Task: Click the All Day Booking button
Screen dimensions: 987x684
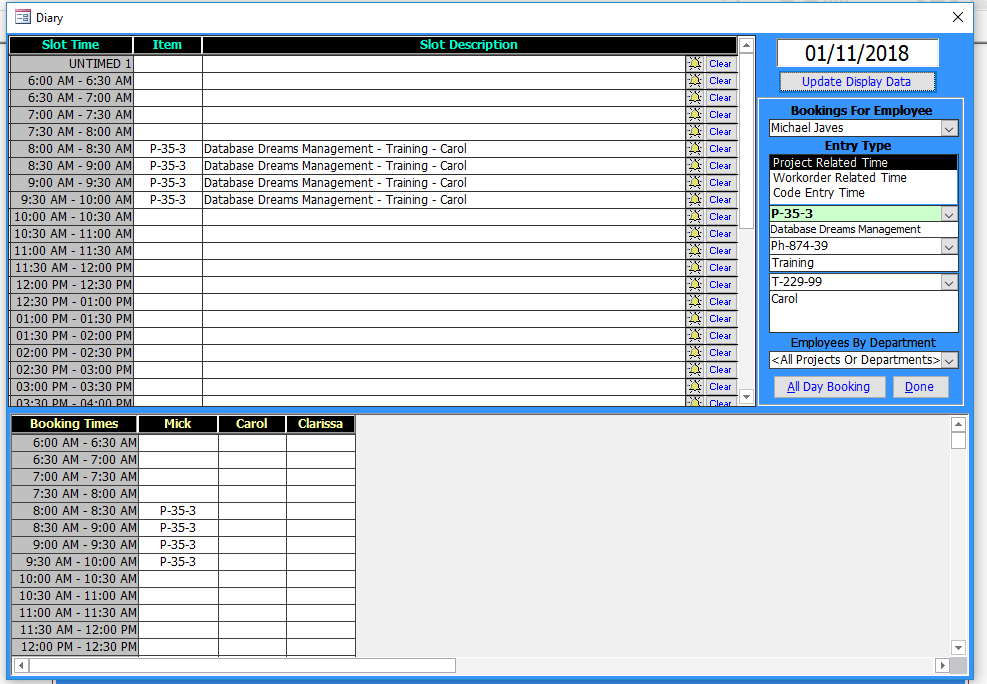Action: click(829, 387)
